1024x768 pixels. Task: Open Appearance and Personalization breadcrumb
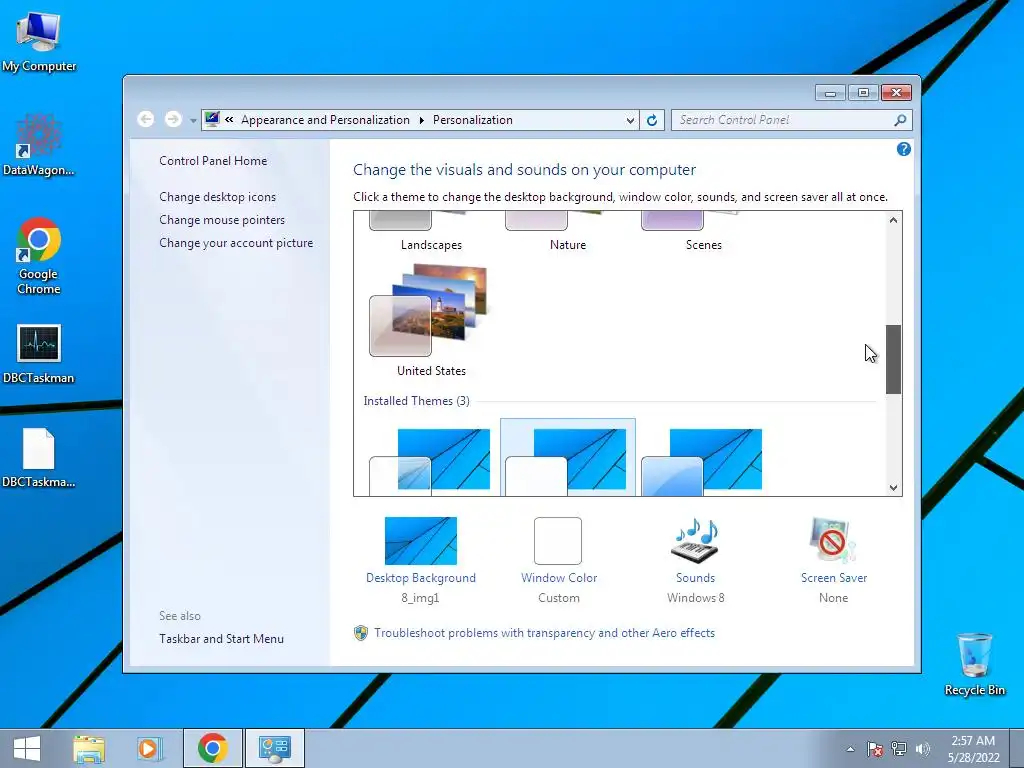(x=325, y=120)
